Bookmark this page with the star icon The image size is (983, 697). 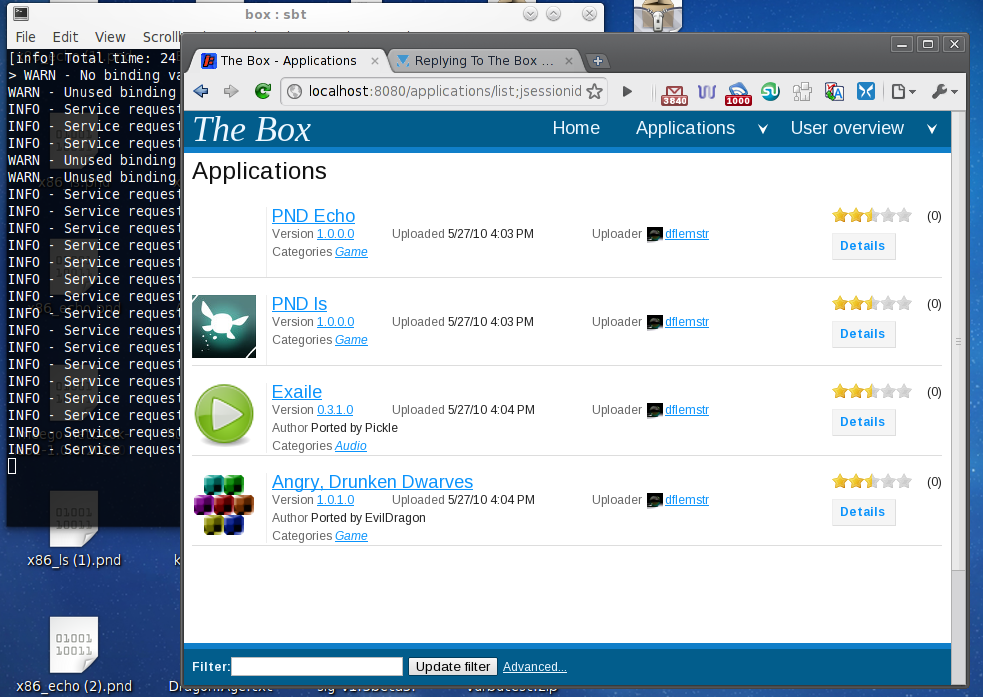(x=594, y=92)
